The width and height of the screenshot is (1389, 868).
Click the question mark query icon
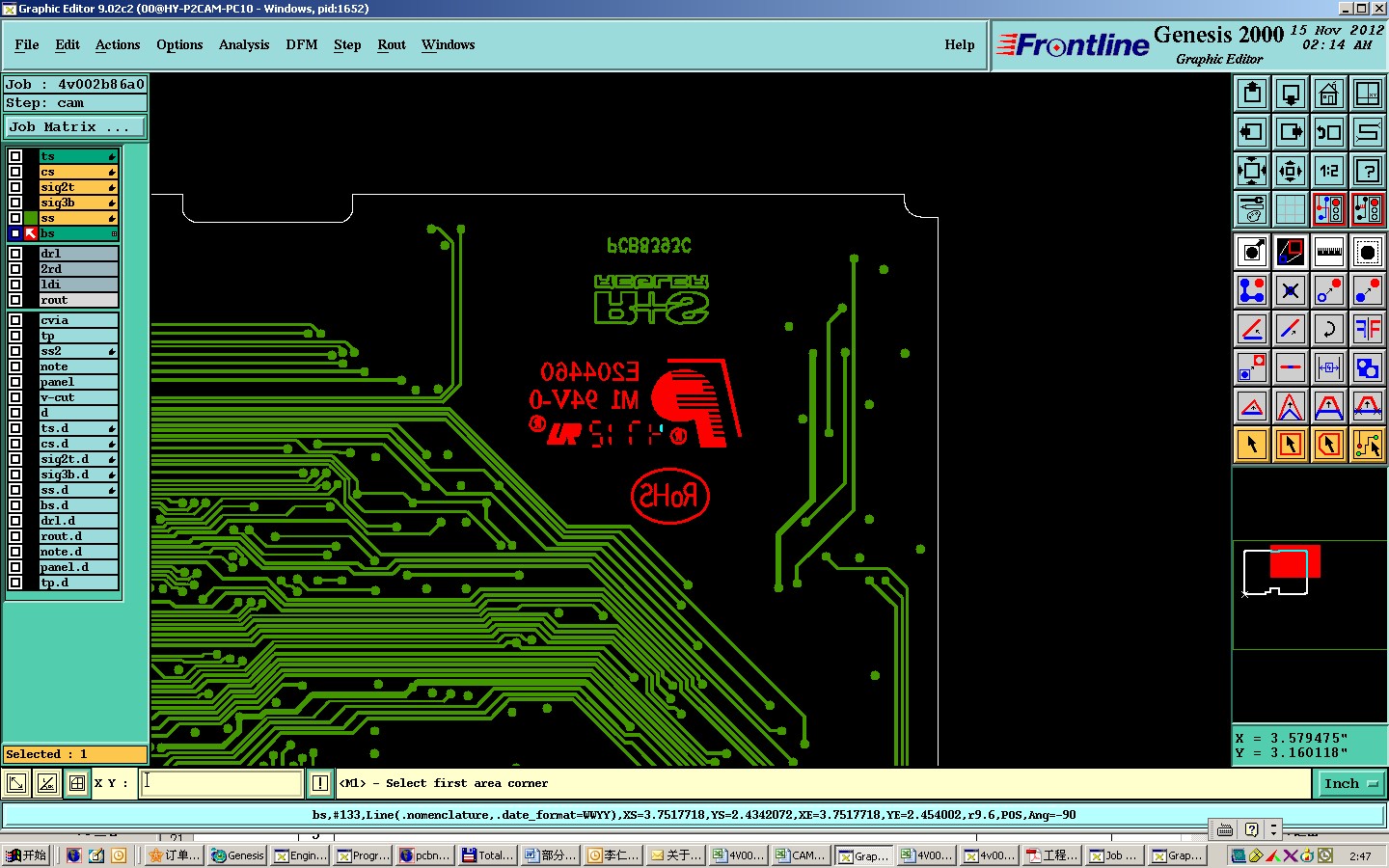pyautogui.click(x=1368, y=171)
